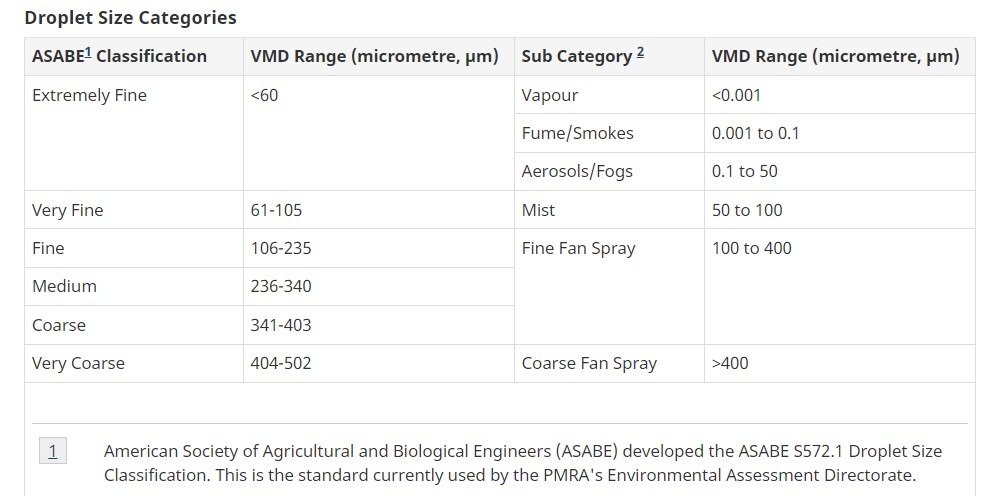Open footnote 2 link beside Sub Category
Viewport: 1005px width, 496px height.
pos(640,53)
